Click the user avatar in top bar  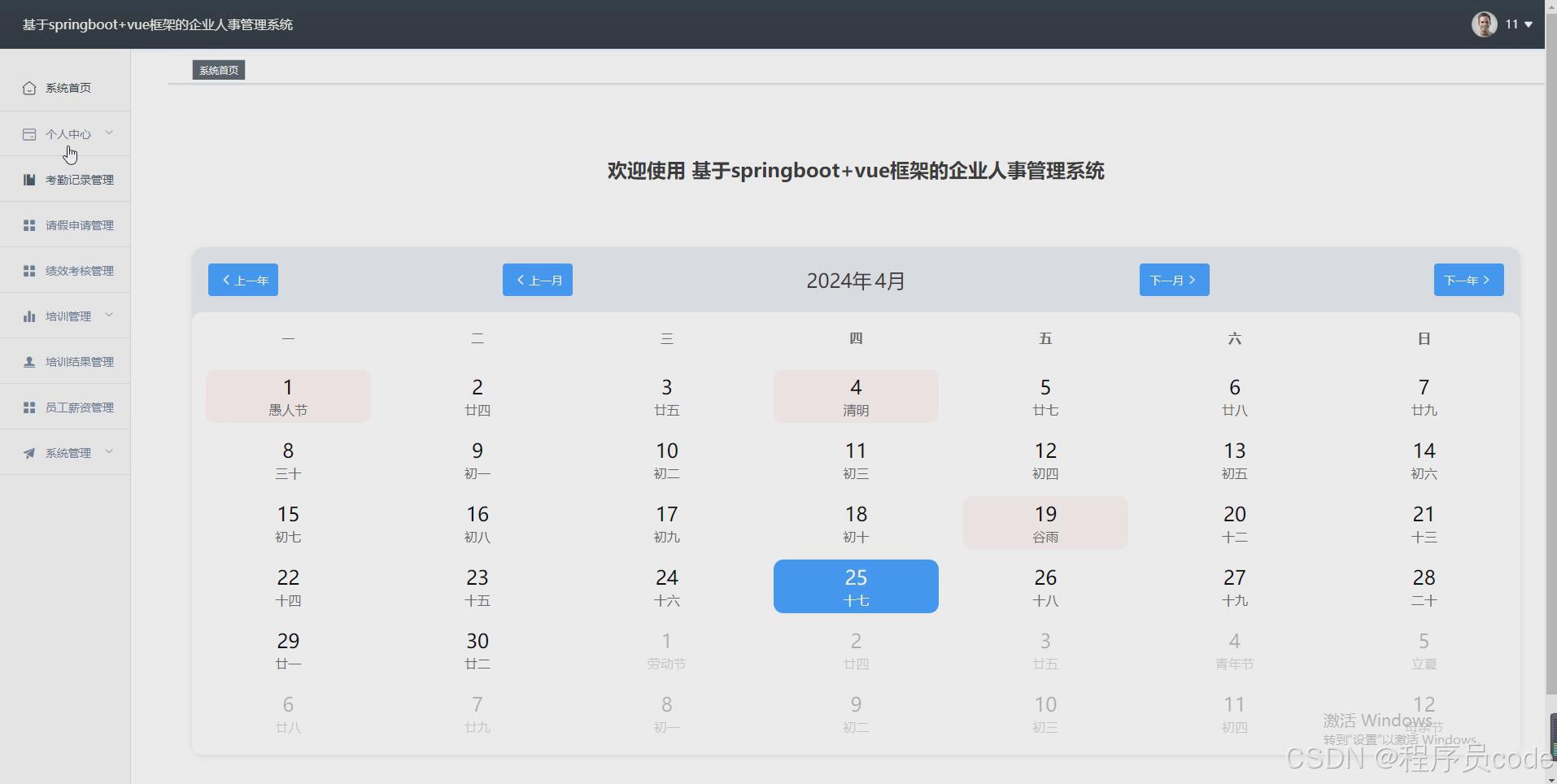click(1483, 24)
